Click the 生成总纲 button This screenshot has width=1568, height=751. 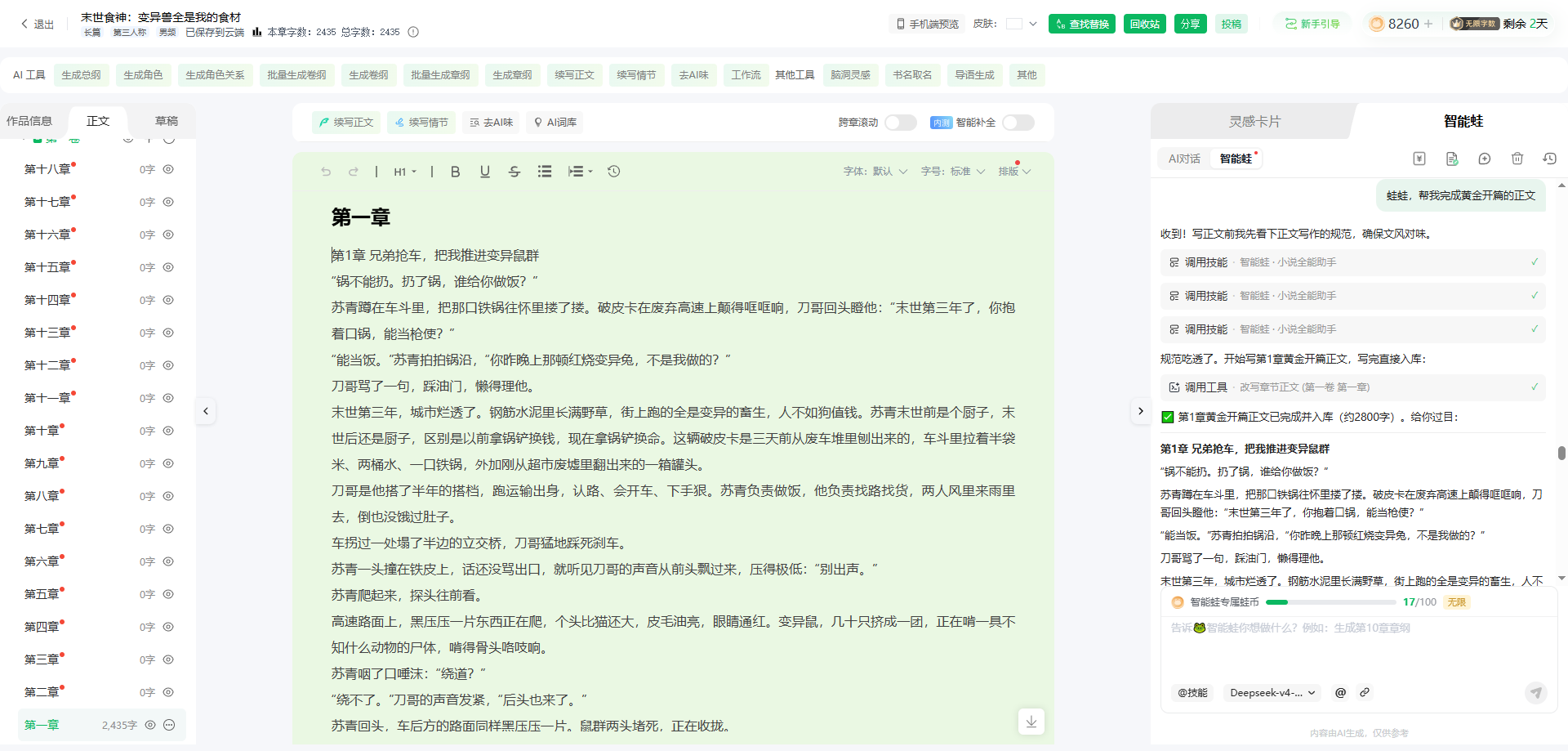(82, 75)
